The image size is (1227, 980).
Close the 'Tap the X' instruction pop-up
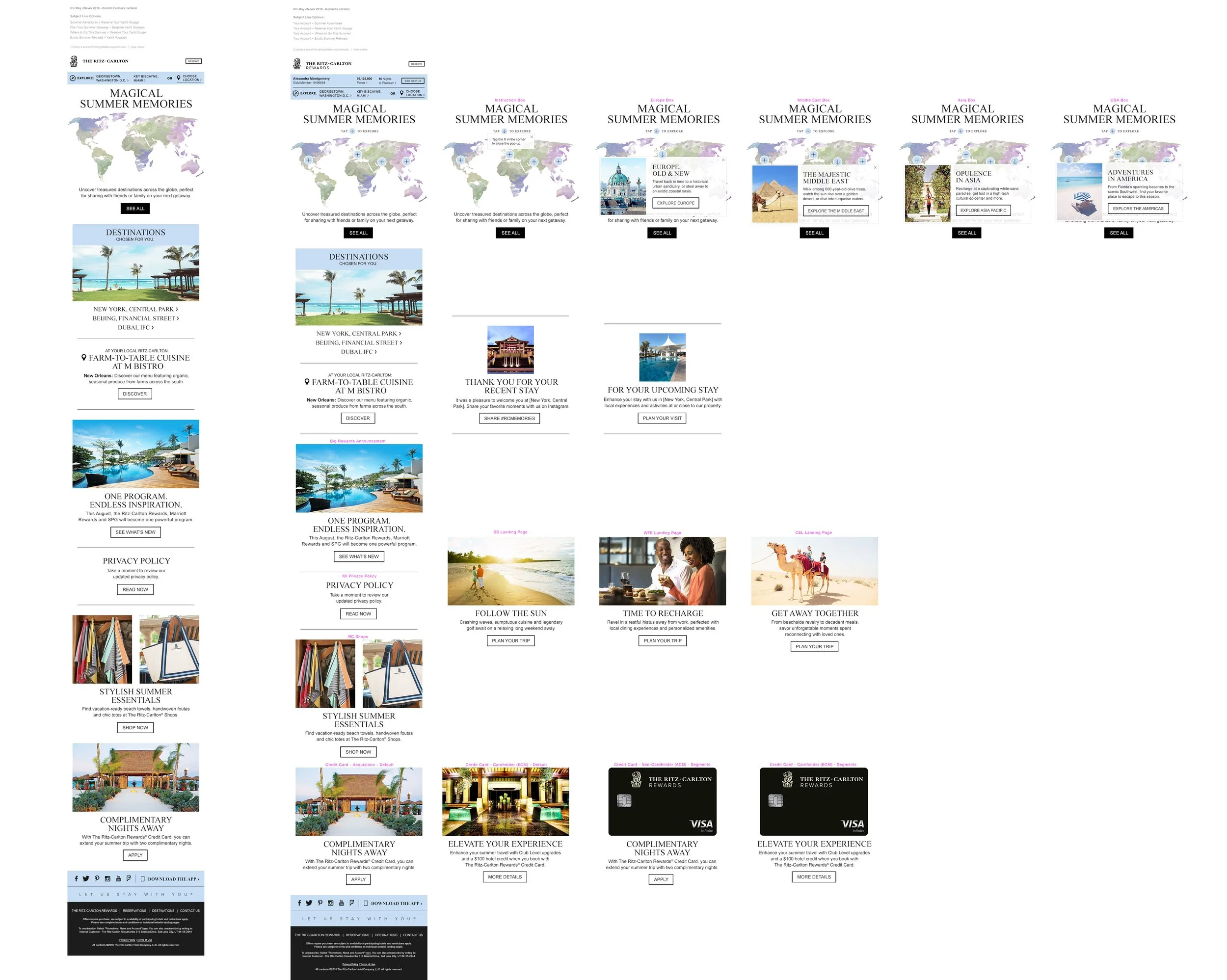(532, 136)
